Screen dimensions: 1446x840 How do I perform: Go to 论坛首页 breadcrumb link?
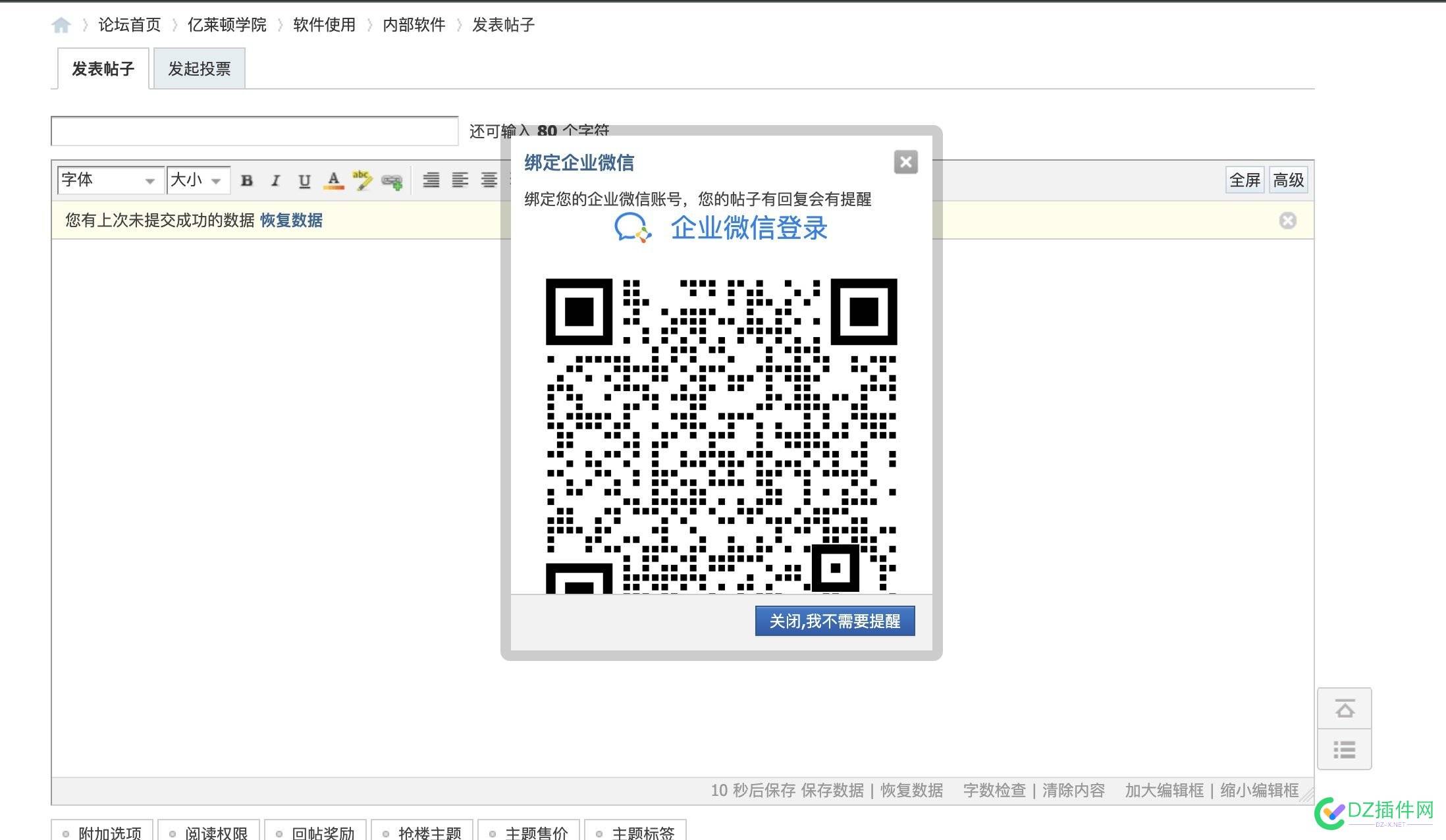point(130,25)
